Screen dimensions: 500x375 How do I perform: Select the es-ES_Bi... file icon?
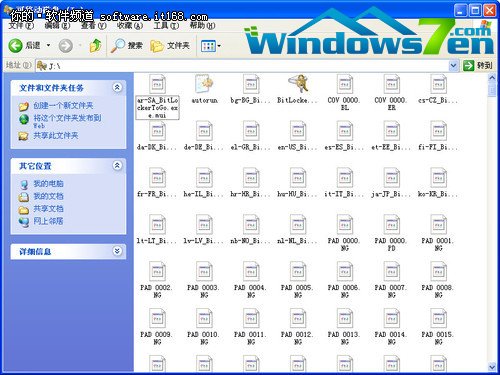(345, 131)
